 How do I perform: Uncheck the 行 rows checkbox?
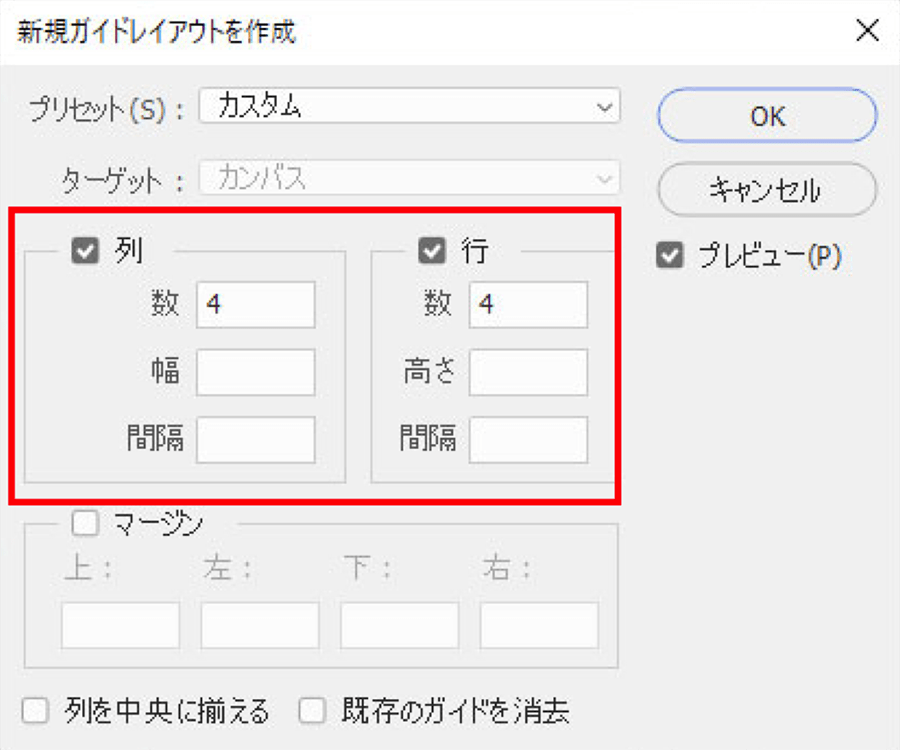click(x=432, y=251)
